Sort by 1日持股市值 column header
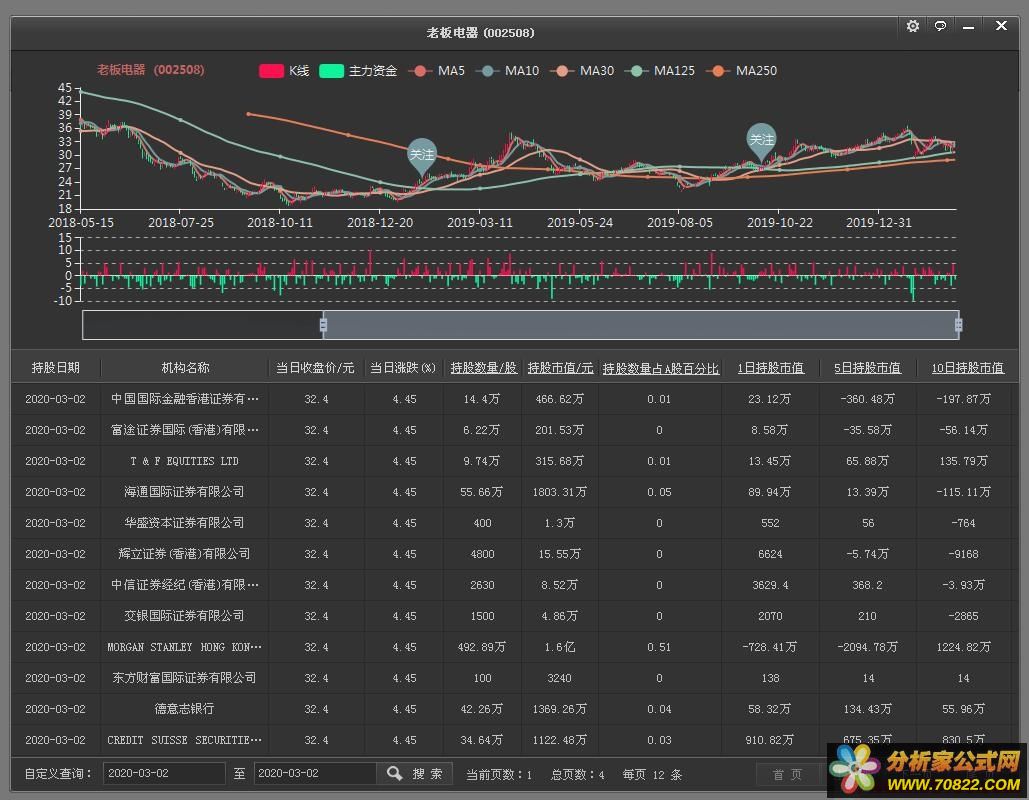1029x800 pixels. [x=770, y=368]
